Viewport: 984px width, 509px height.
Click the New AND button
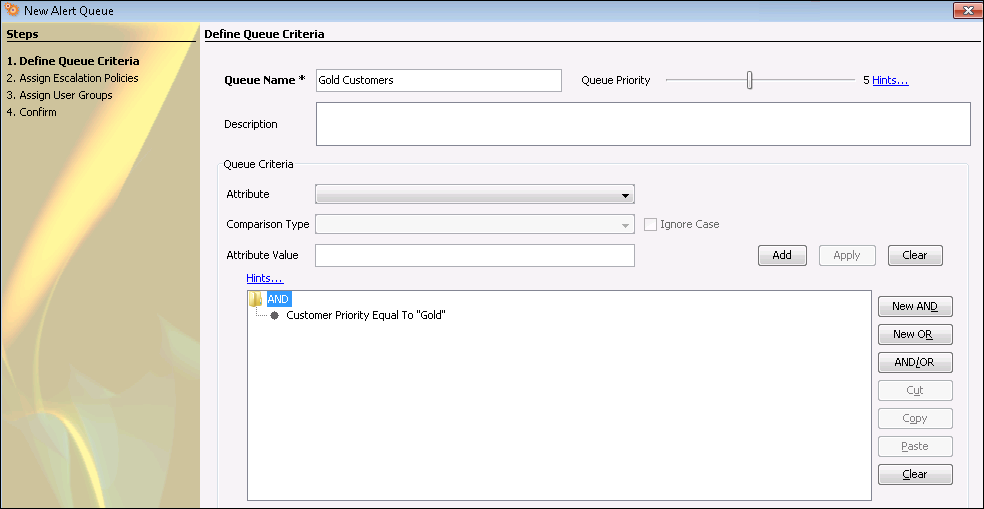point(915,306)
